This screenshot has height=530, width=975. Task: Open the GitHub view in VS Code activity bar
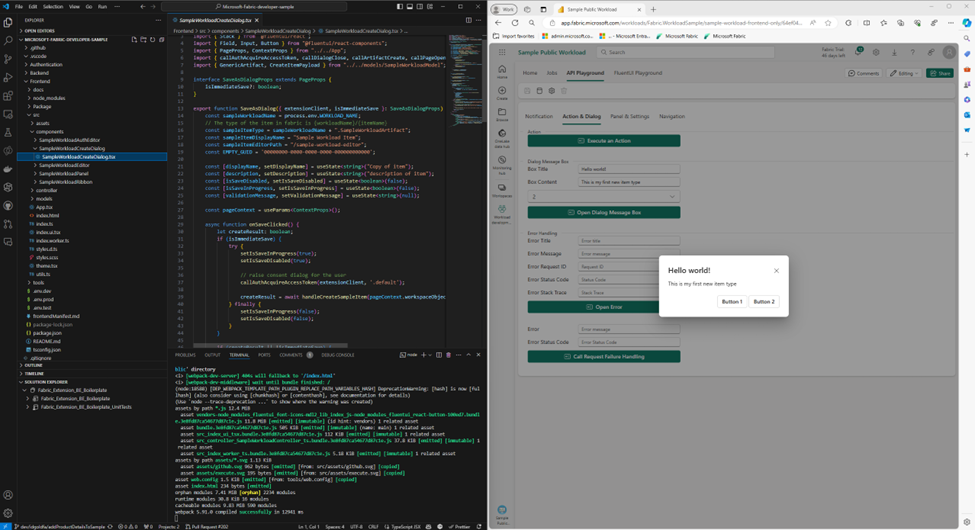(x=8, y=205)
